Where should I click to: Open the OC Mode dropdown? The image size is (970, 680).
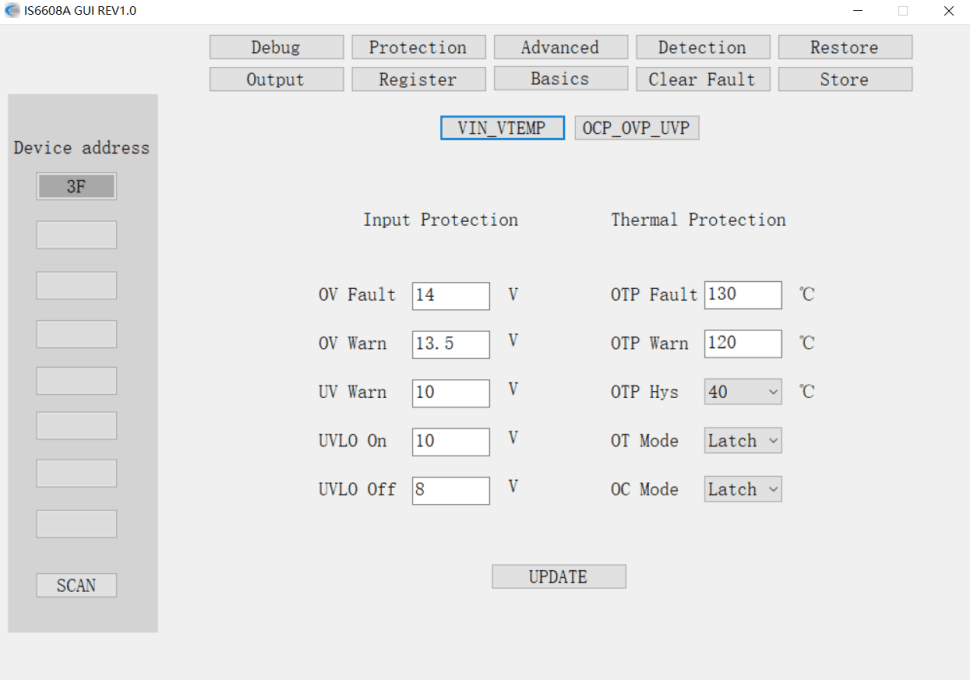pyautogui.click(x=743, y=489)
